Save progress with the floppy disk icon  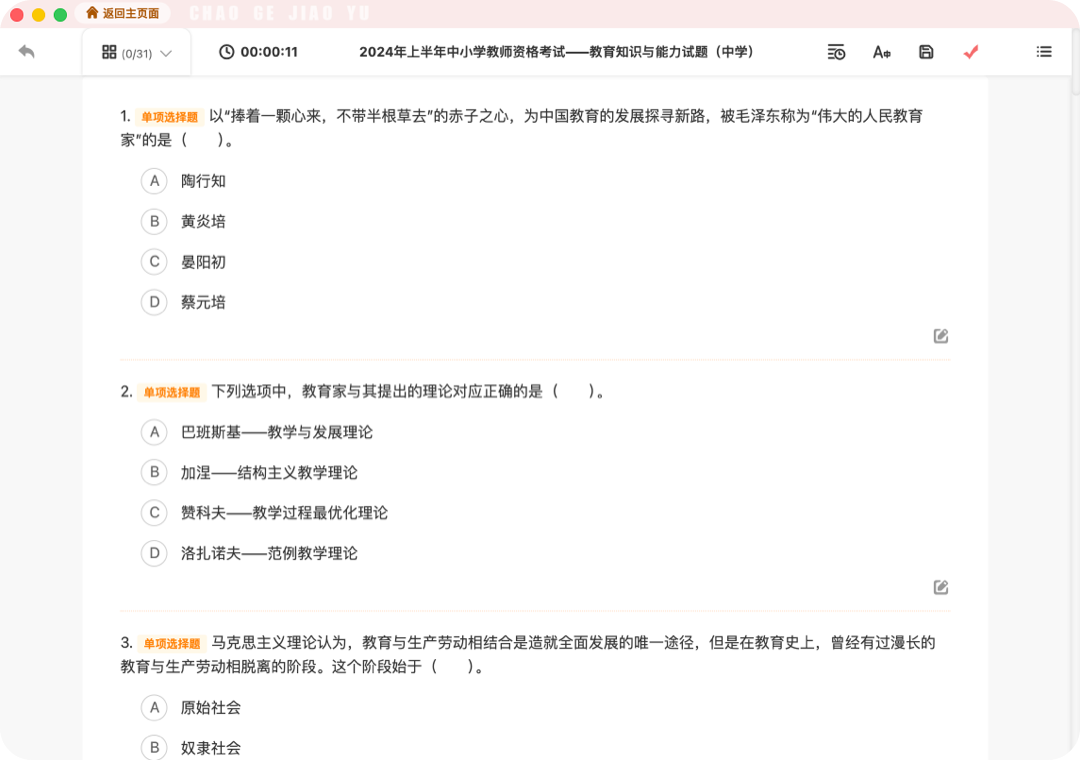(x=926, y=52)
